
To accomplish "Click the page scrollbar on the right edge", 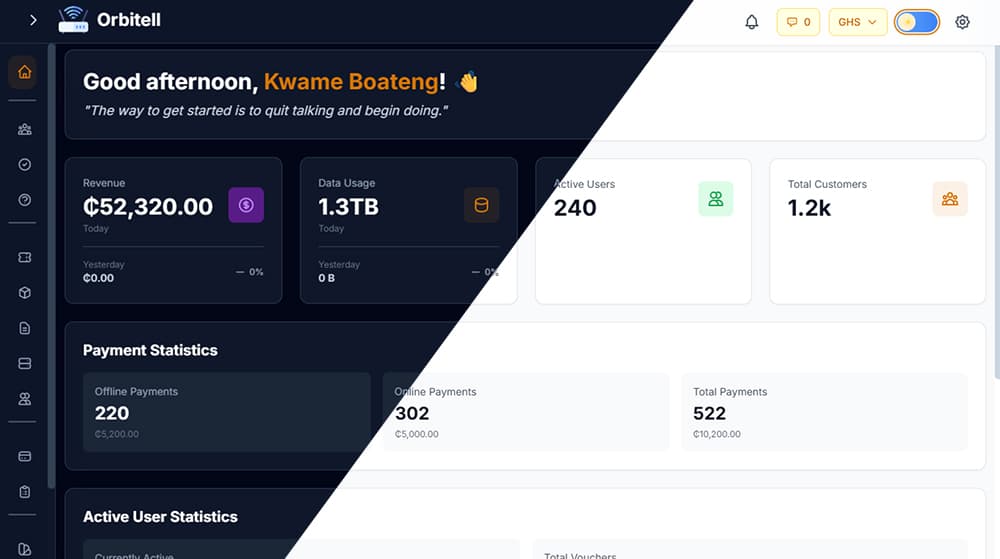I will pos(997,212).
